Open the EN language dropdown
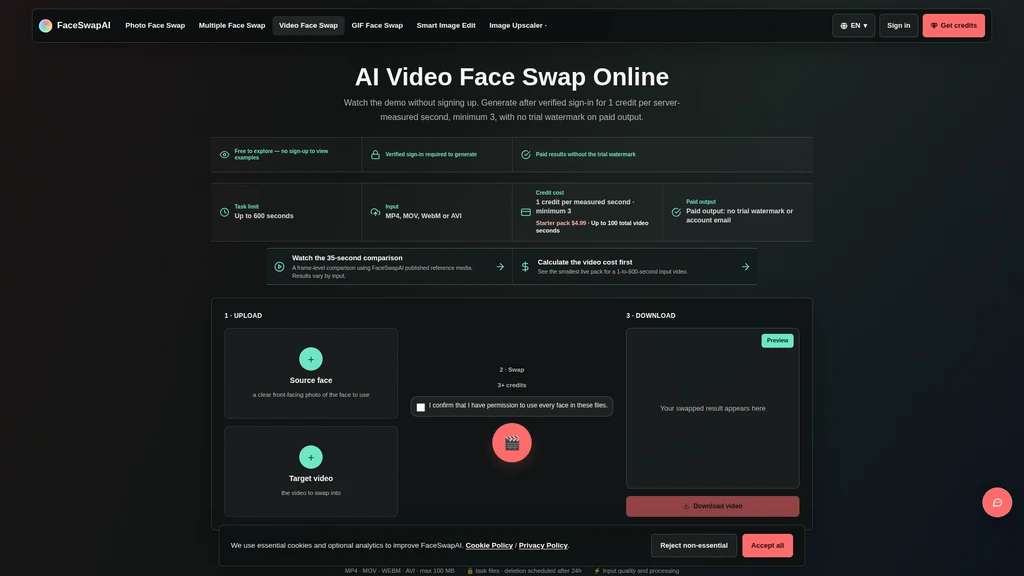 854,25
